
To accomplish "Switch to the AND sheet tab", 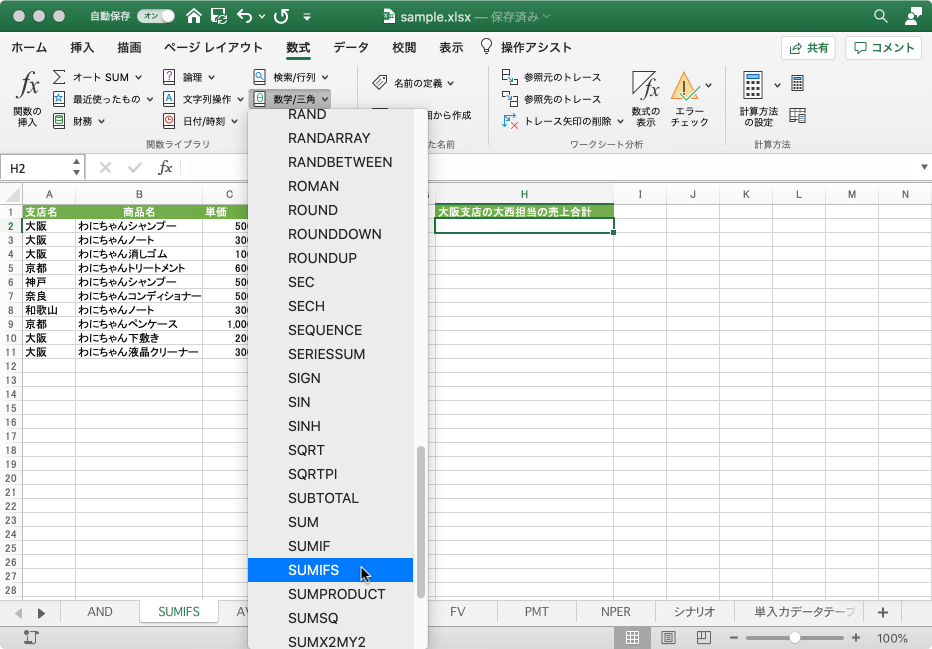I will pos(100,612).
